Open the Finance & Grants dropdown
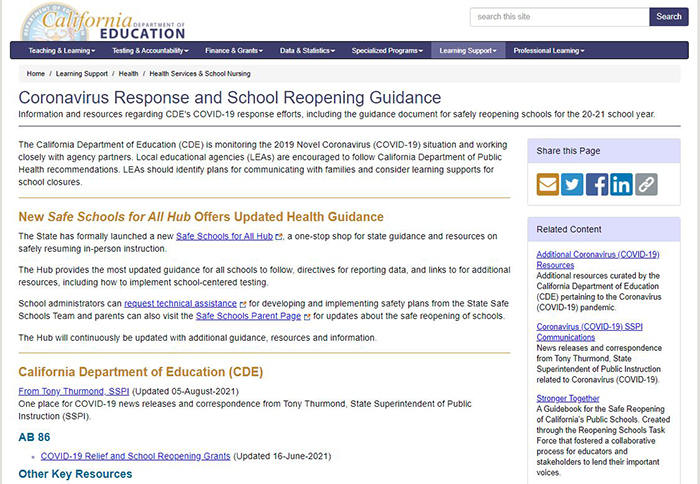The image size is (700, 484). click(x=234, y=50)
